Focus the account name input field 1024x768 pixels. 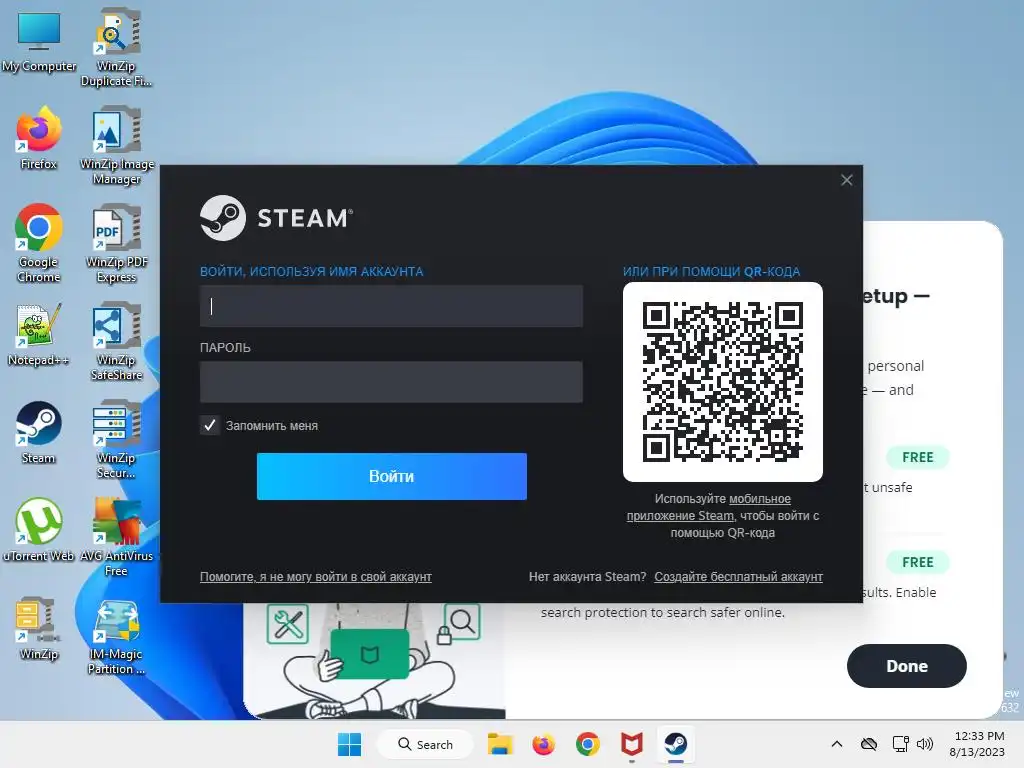[x=391, y=306]
